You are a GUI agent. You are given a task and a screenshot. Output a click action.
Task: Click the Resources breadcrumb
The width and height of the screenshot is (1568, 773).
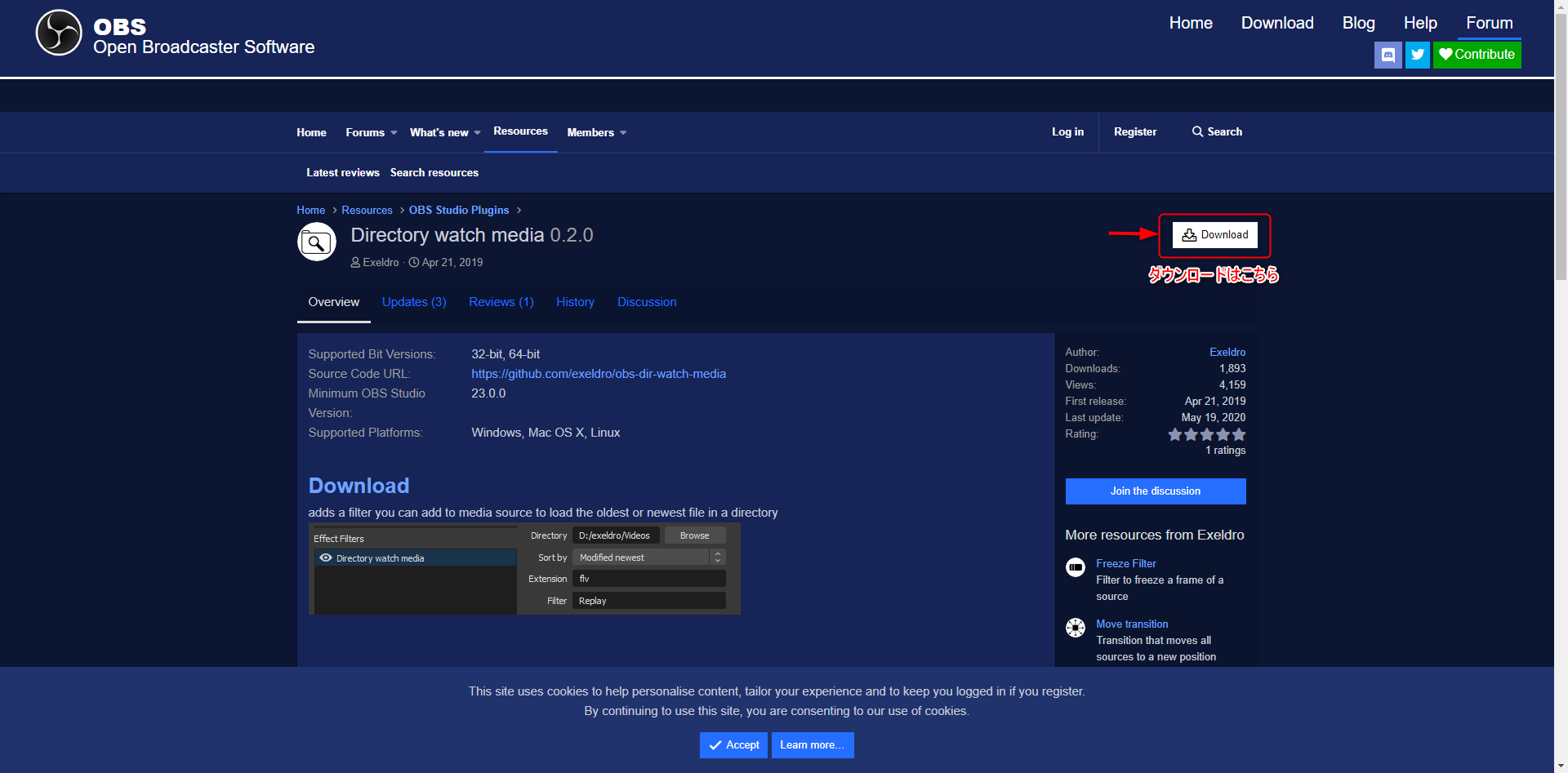367,210
